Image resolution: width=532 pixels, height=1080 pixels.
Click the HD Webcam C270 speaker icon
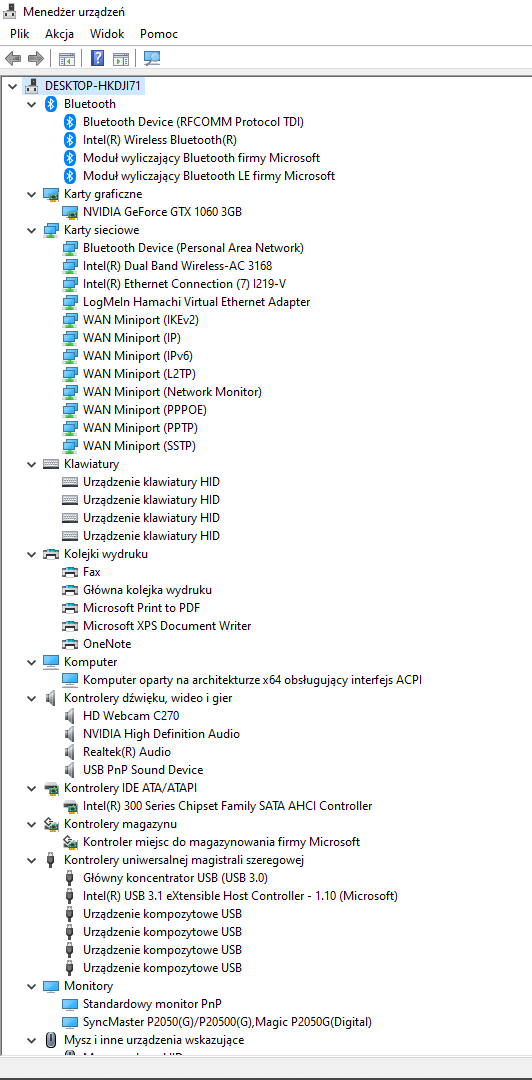[70, 716]
